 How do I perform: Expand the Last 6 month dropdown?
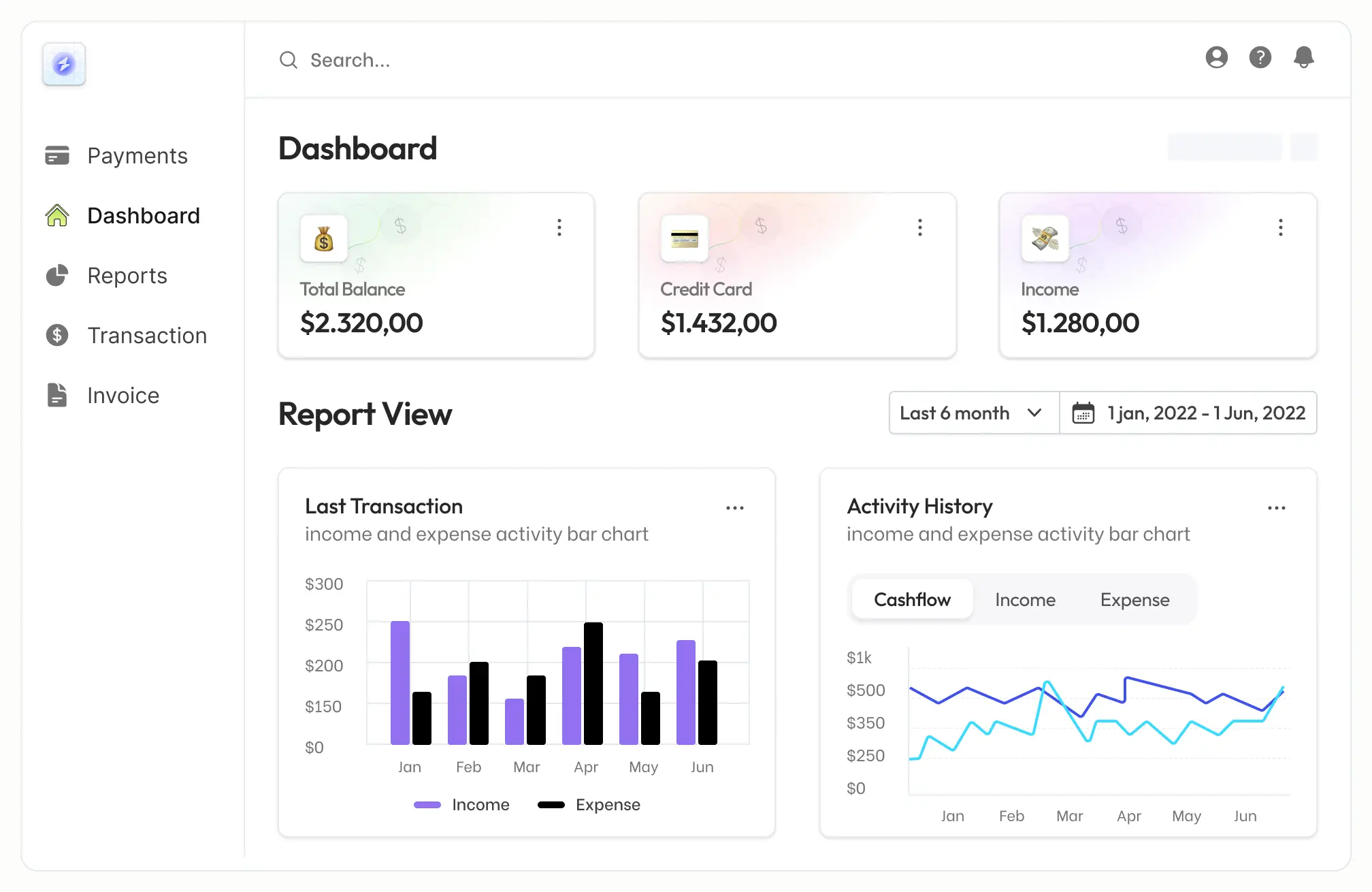tap(973, 413)
